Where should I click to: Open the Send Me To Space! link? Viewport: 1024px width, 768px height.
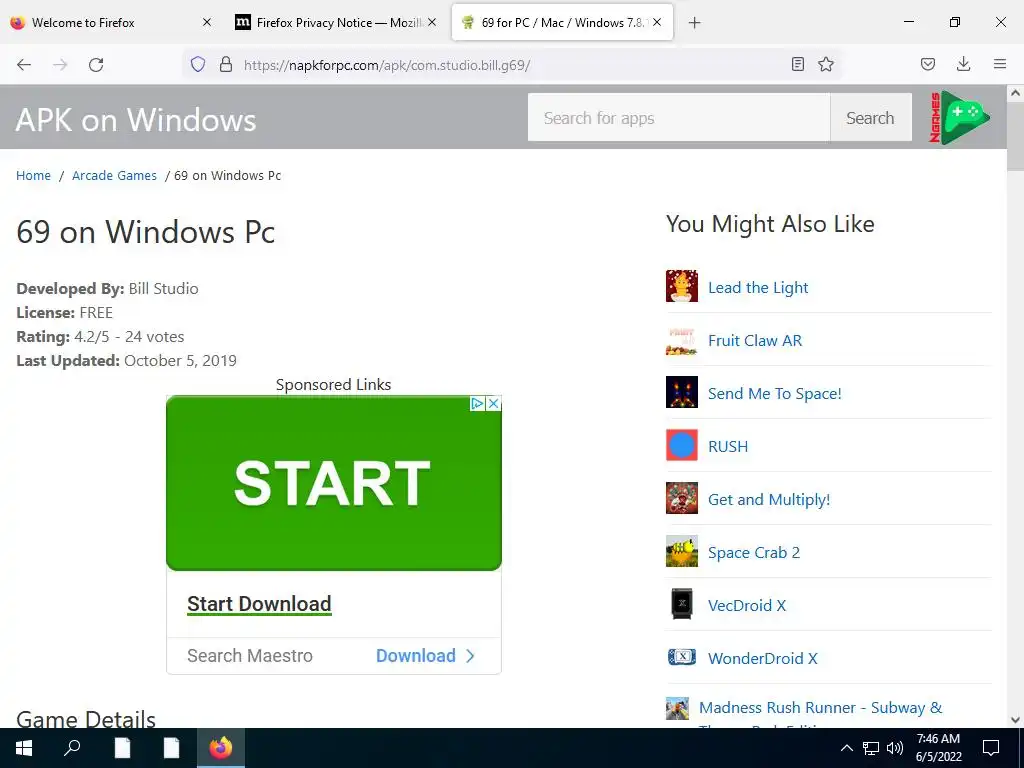pos(775,393)
